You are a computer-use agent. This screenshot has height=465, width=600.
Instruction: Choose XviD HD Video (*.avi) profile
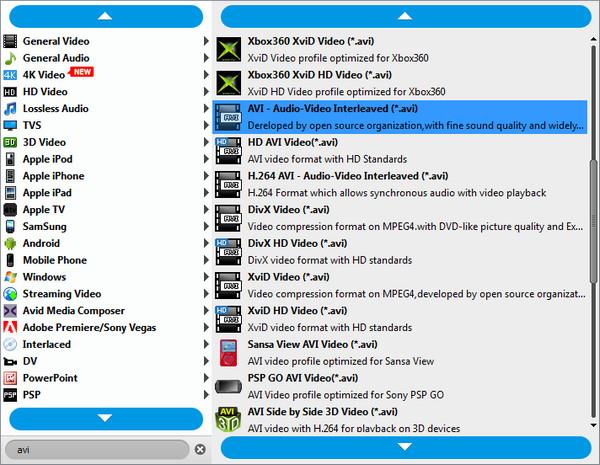tap(400, 319)
